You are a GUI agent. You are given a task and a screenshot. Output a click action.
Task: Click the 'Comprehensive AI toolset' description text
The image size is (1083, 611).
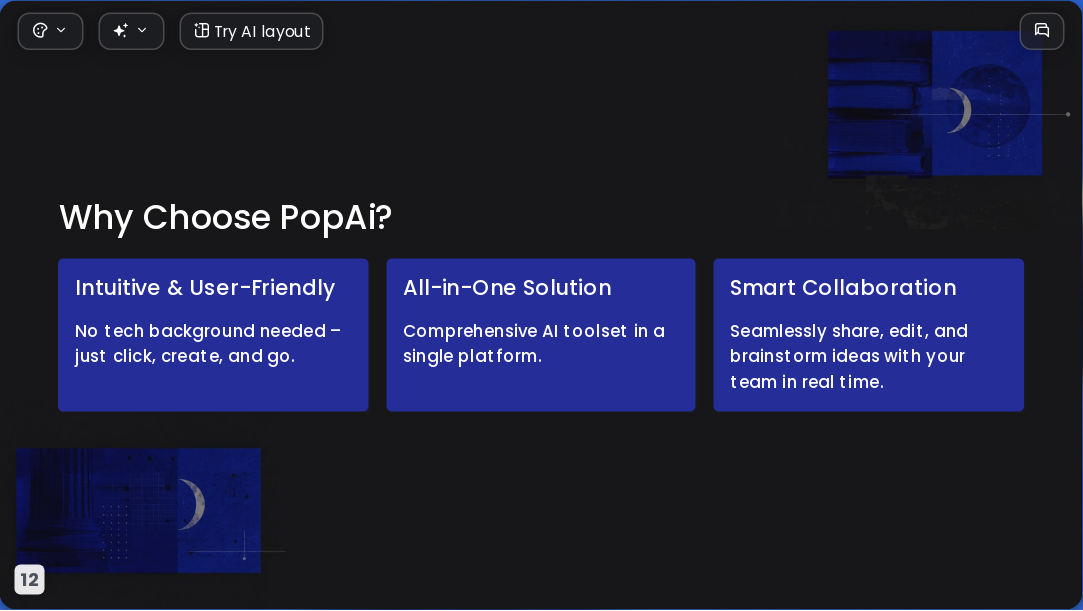pyautogui.click(x=534, y=344)
